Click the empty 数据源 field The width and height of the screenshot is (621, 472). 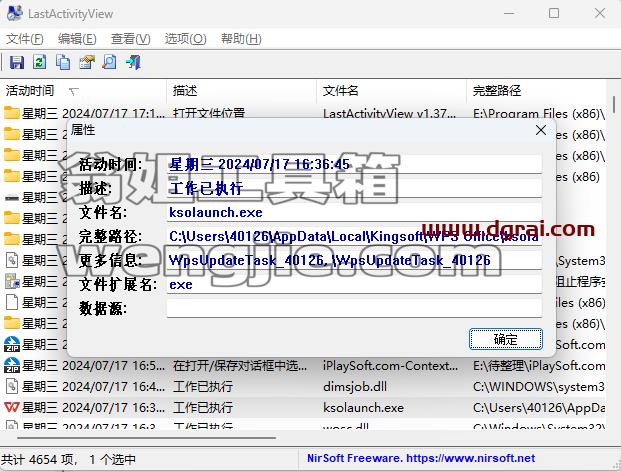[x=354, y=308]
